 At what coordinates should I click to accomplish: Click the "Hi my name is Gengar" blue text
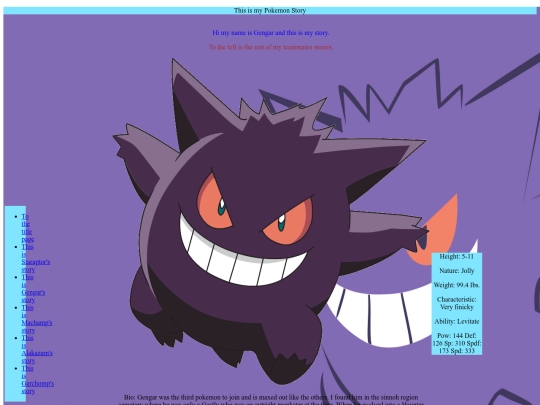pyautogui.click(x=271, y=33)
